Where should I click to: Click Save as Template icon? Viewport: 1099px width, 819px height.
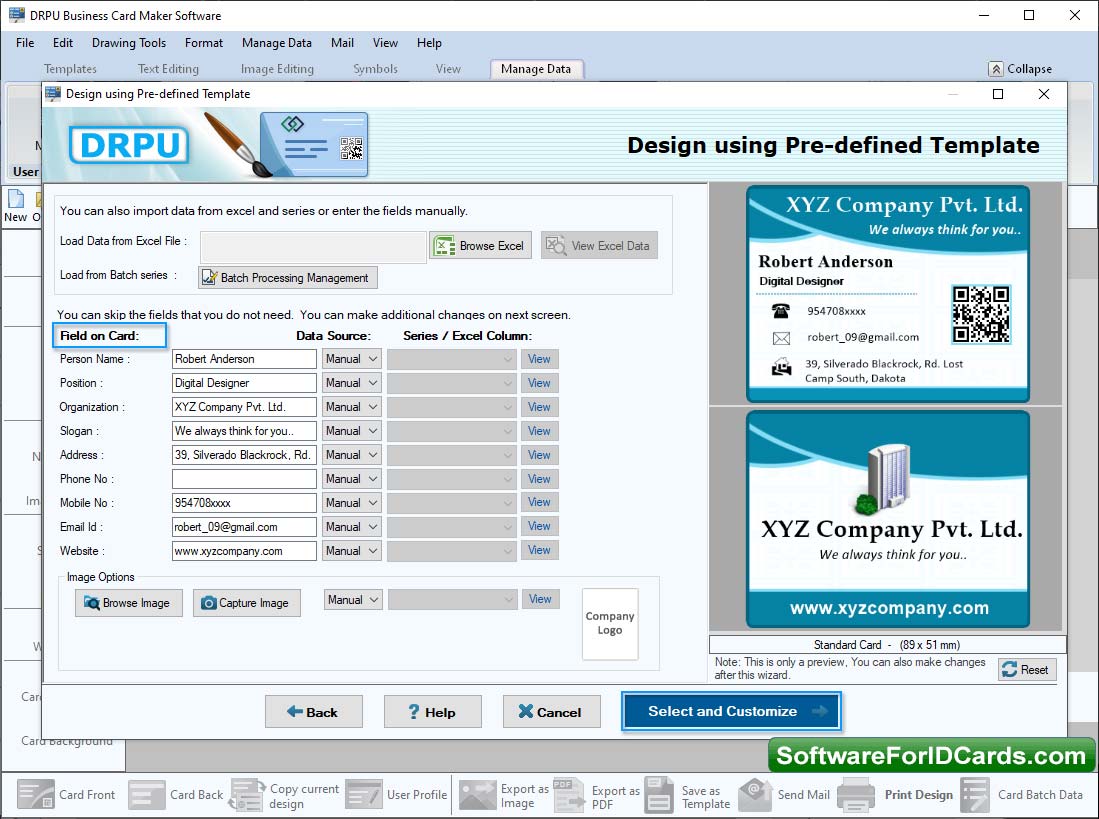tap(659, 795)
